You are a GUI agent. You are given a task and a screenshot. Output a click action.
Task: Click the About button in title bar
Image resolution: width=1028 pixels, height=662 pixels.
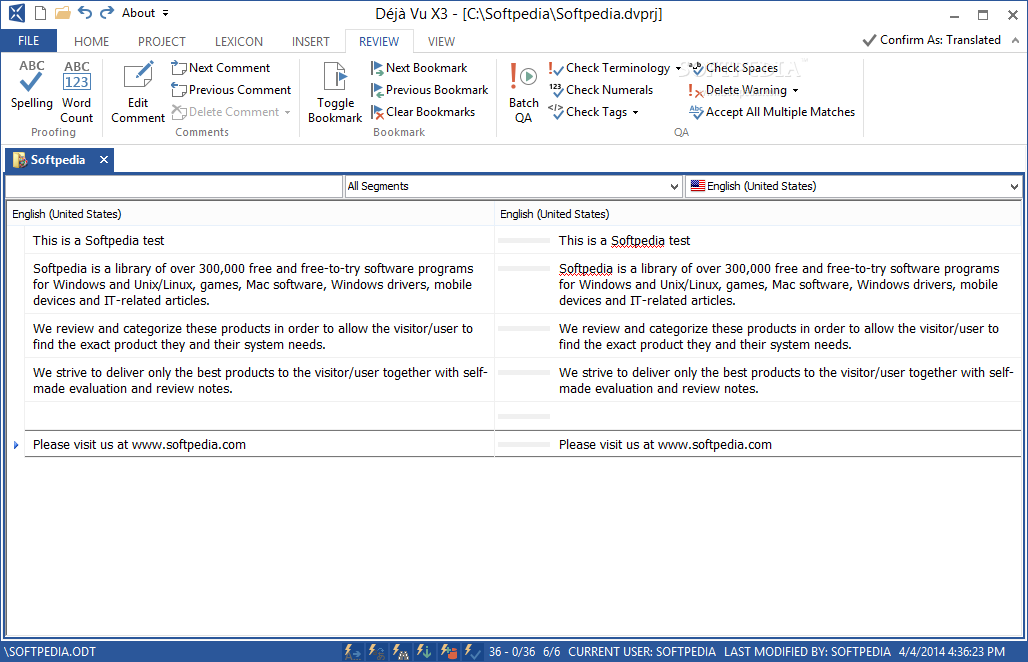tap(138, 13)
